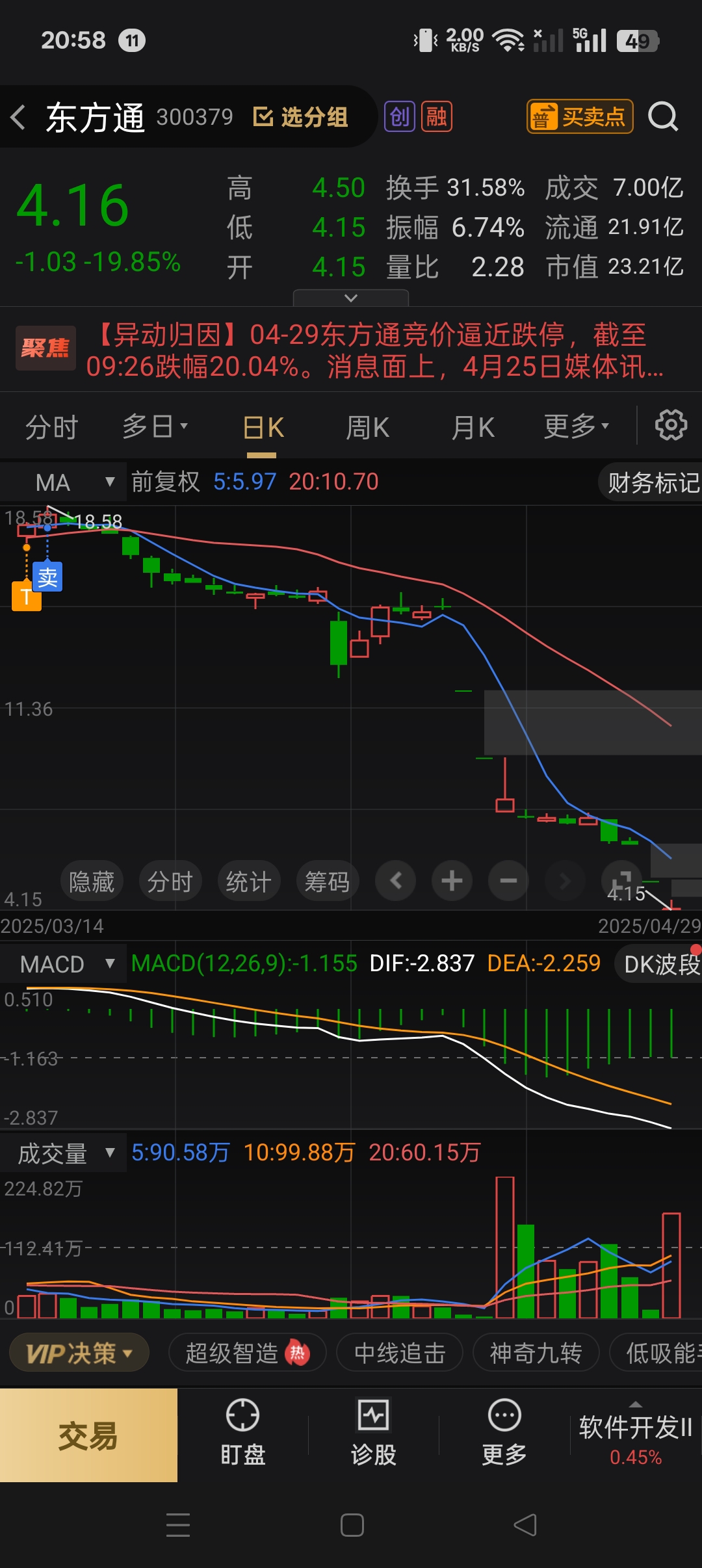Tap the current price 4.16

tap(73, 205)
